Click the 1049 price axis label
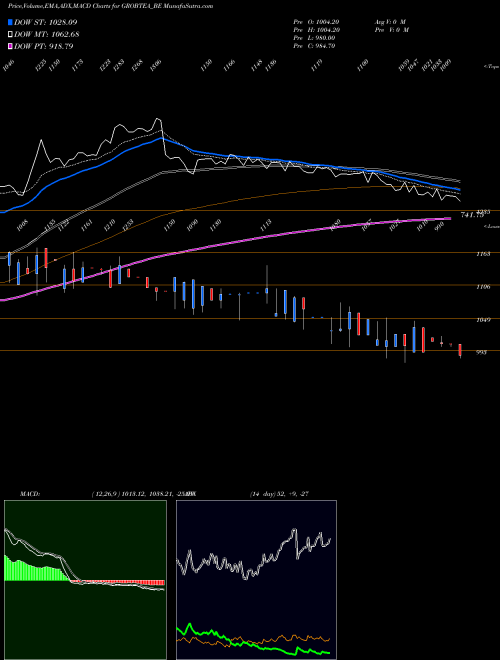The width and height of the screenshot is (500, 660). [483, 320]
